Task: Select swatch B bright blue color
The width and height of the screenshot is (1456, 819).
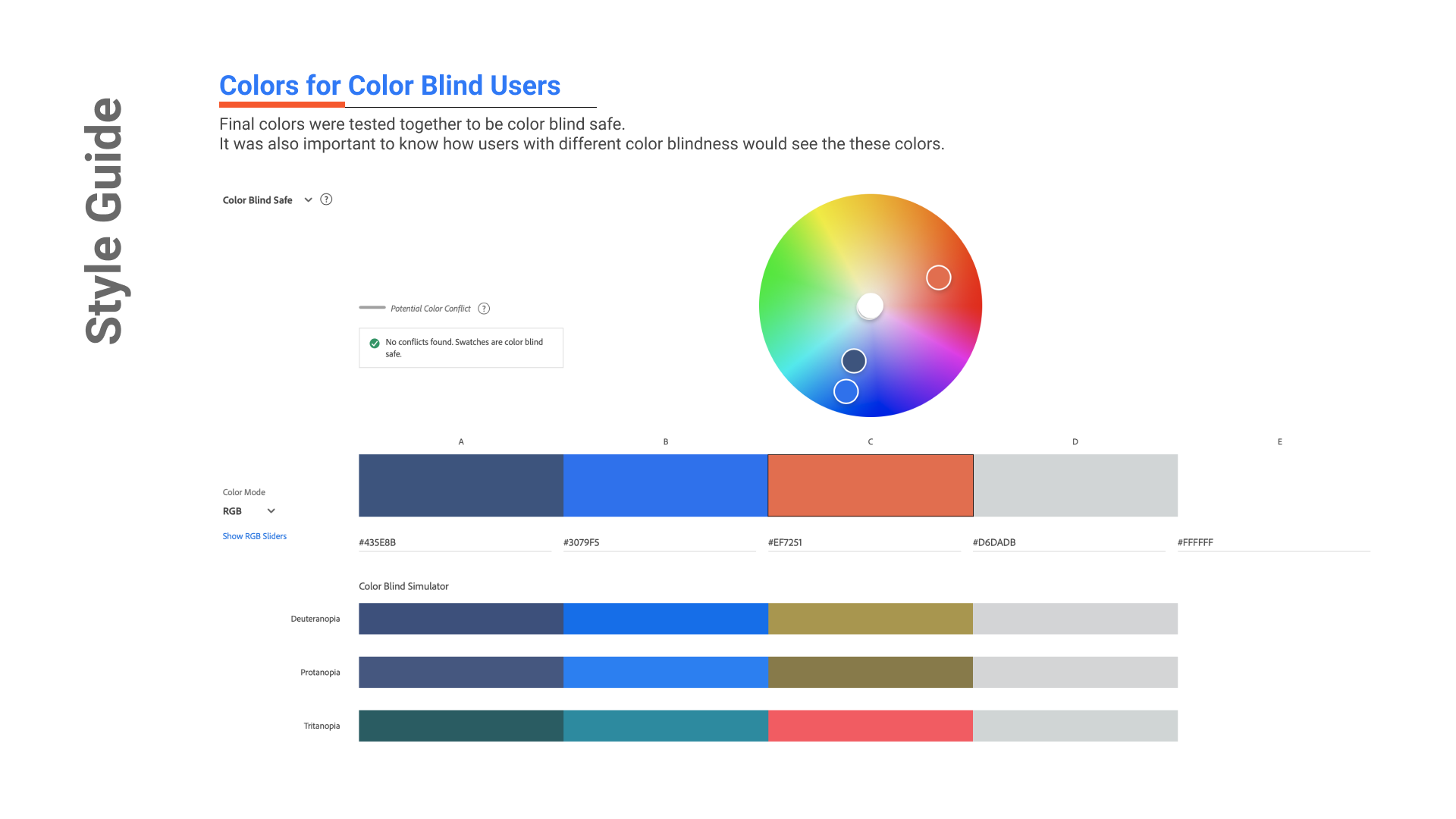Action: pyautogui.click(x=665, y=485)
